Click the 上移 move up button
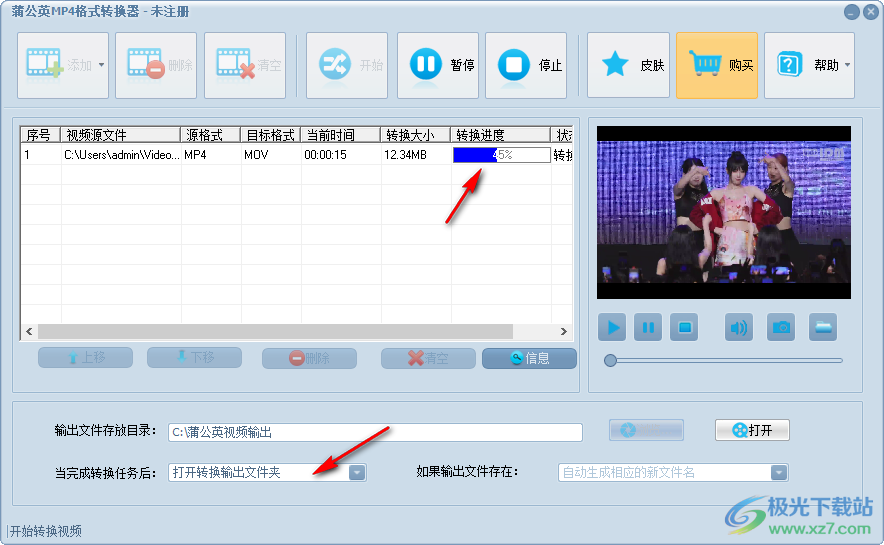 [86, 358]
